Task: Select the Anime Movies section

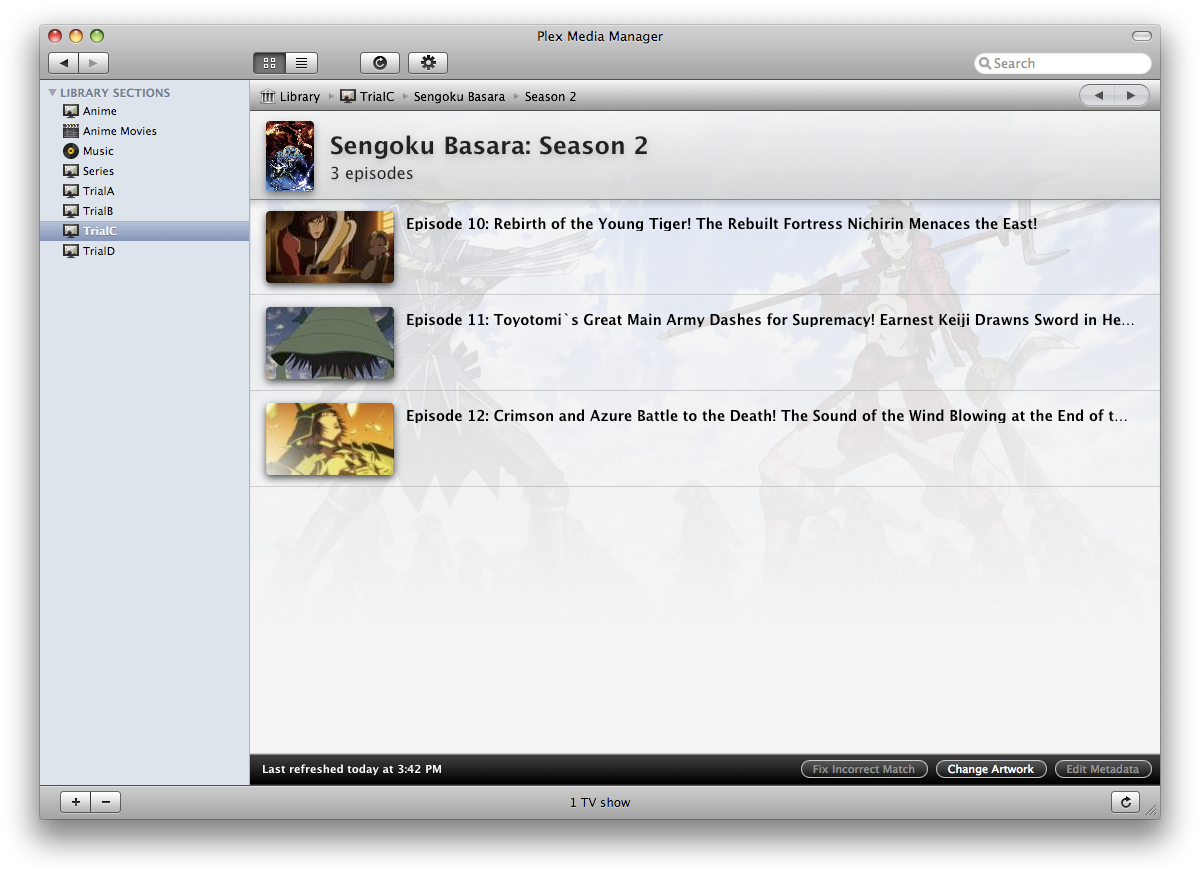Action: pyautogui.click(x=144, y=131)
